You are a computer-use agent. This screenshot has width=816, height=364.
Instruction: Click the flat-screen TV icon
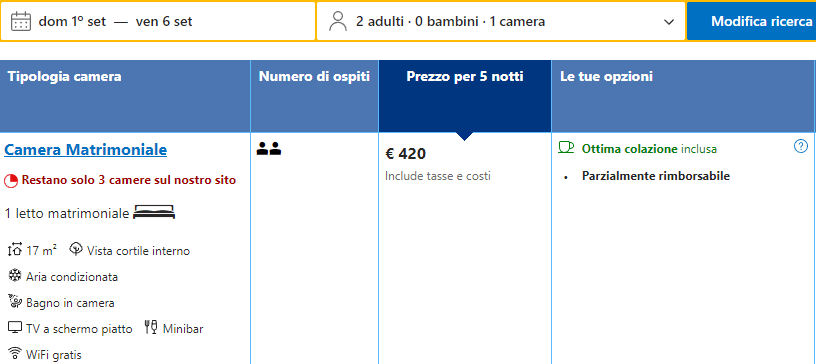[x=15, y=328]
